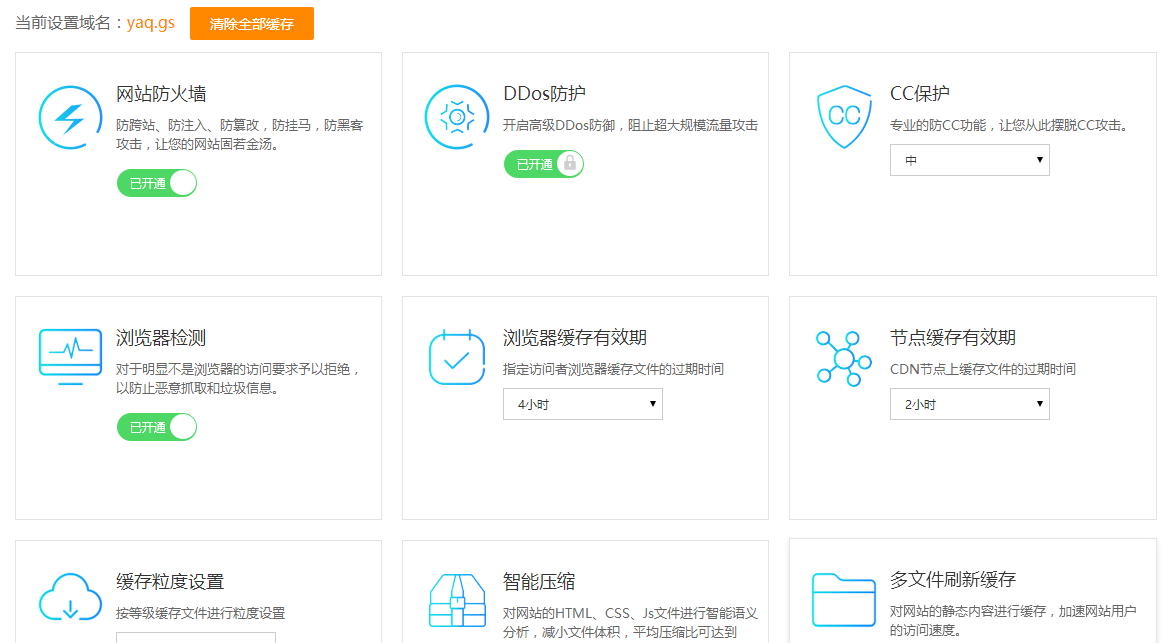This screenshot has height=643, width=1174.
Task: Click the CC protection shield icon
Action: coord(844,117)
